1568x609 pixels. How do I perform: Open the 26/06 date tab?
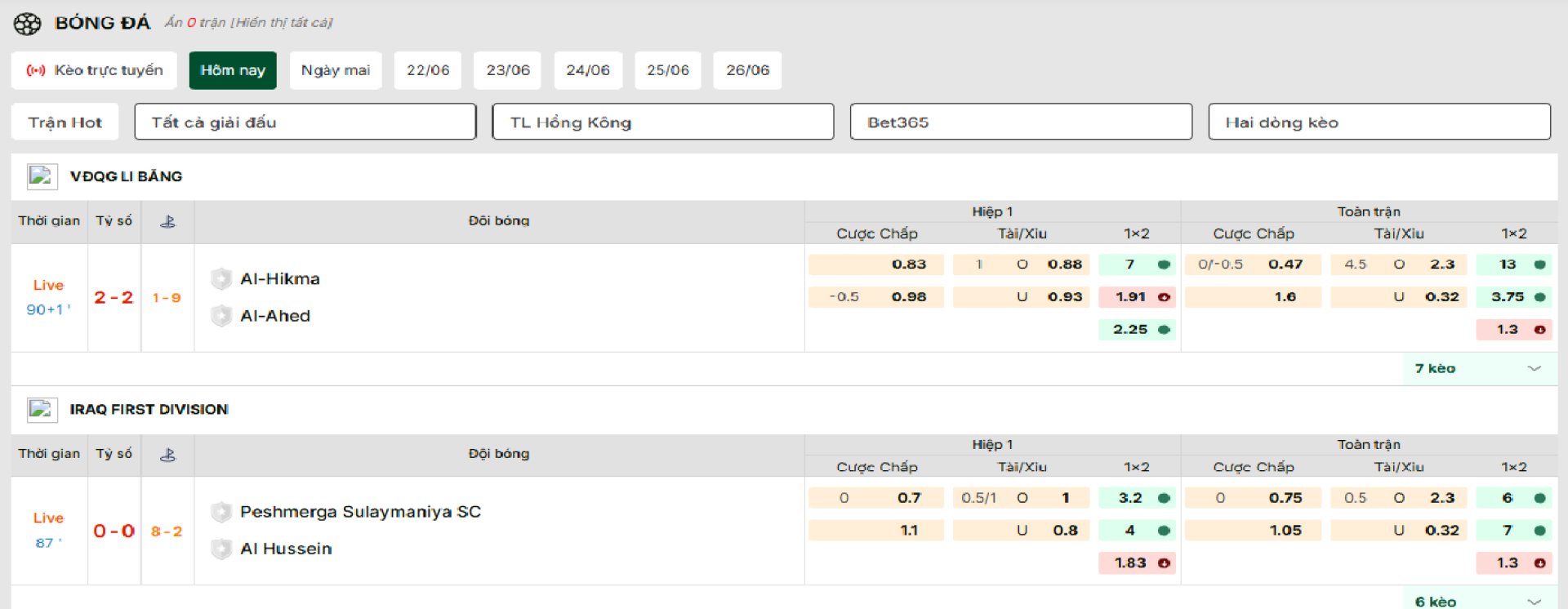[748, 70]
